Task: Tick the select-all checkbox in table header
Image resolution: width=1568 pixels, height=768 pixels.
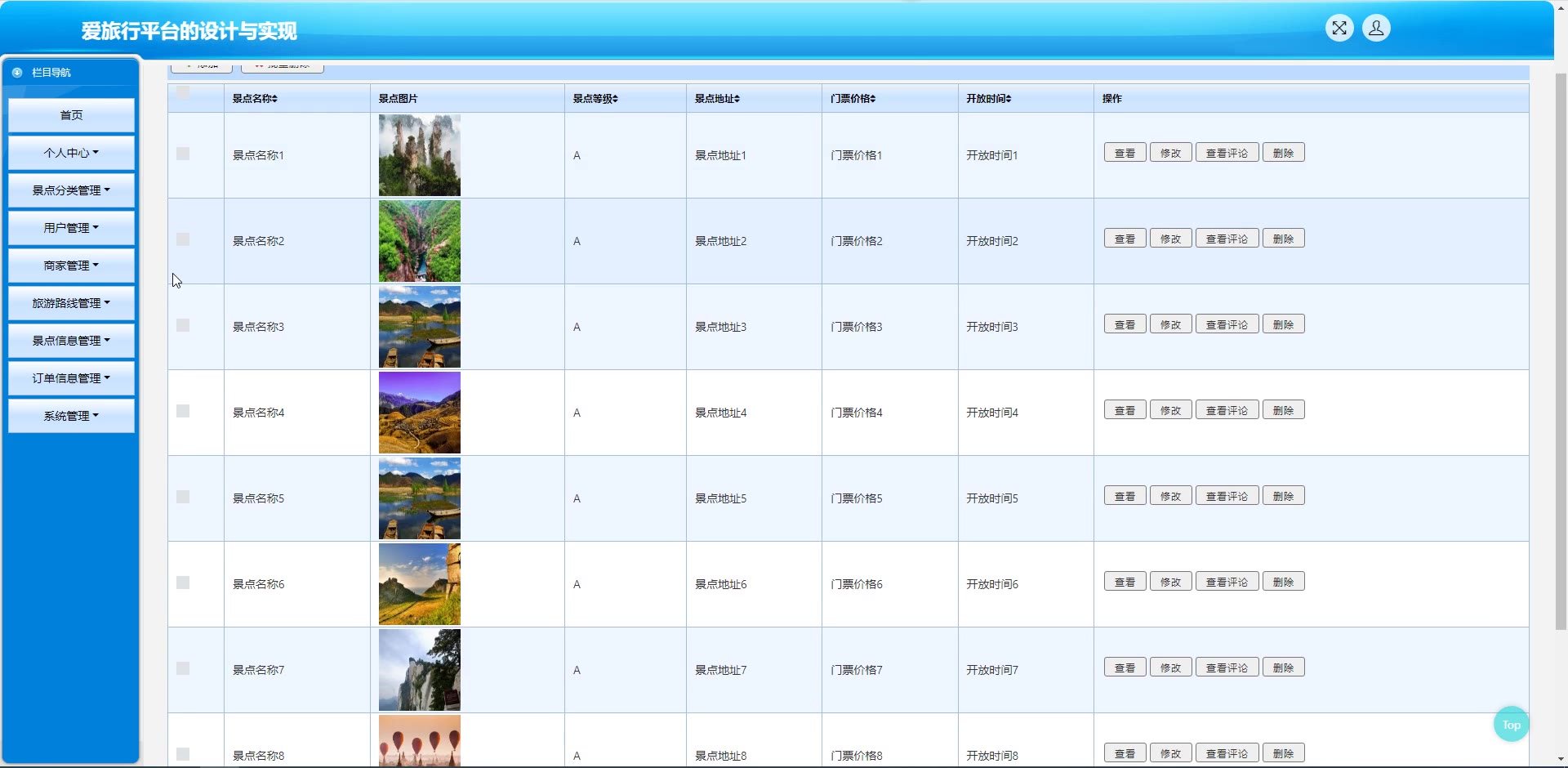Action: pos(183,92)
